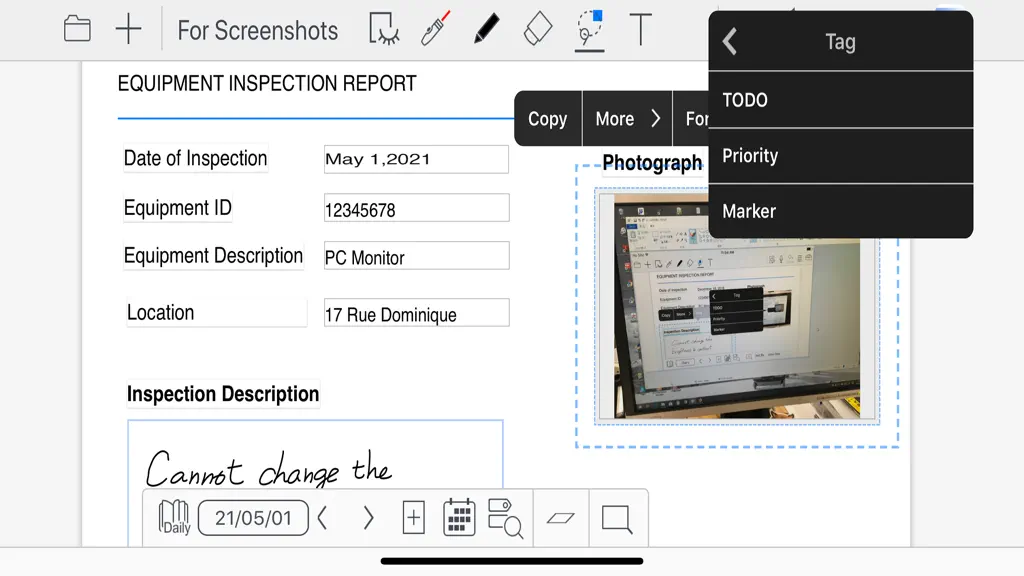Select the Text tool
This screenshot has height=576, width=1024.
pos(641,29)
